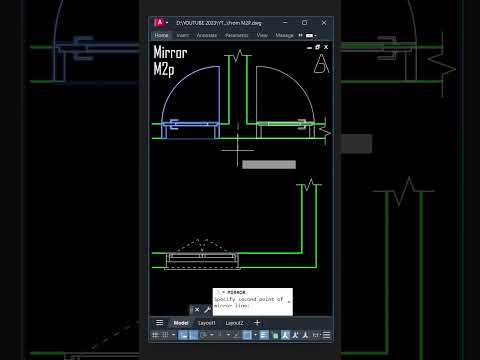
Task: Close the command line window
Action: [x=197, y=310]
